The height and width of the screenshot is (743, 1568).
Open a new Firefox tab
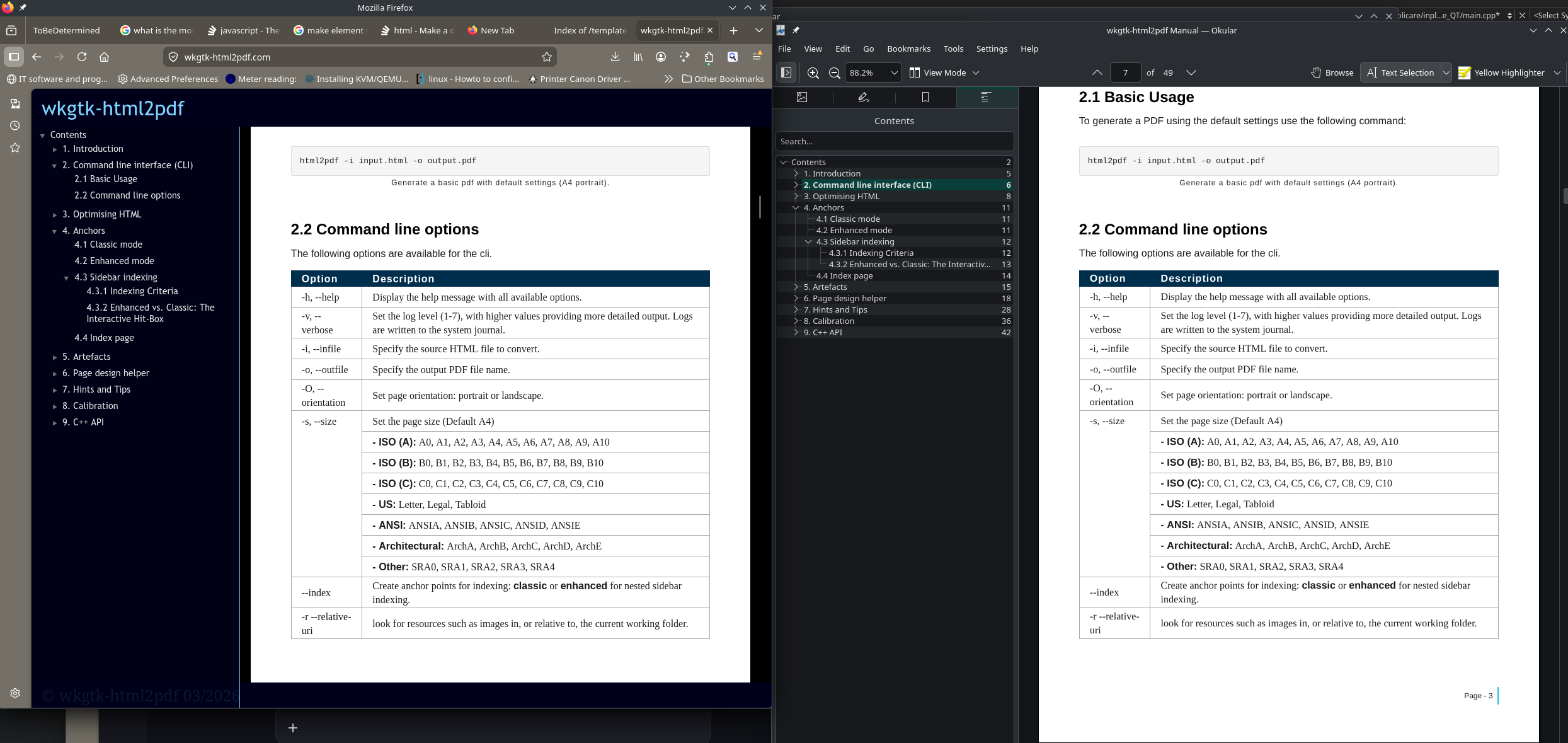point(733,30)
